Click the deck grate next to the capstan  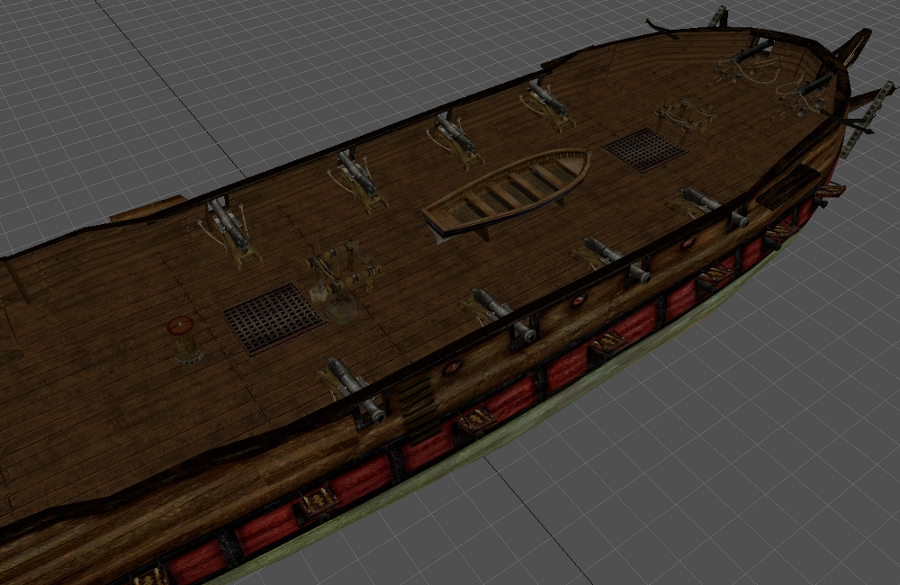tap(274, 319)
